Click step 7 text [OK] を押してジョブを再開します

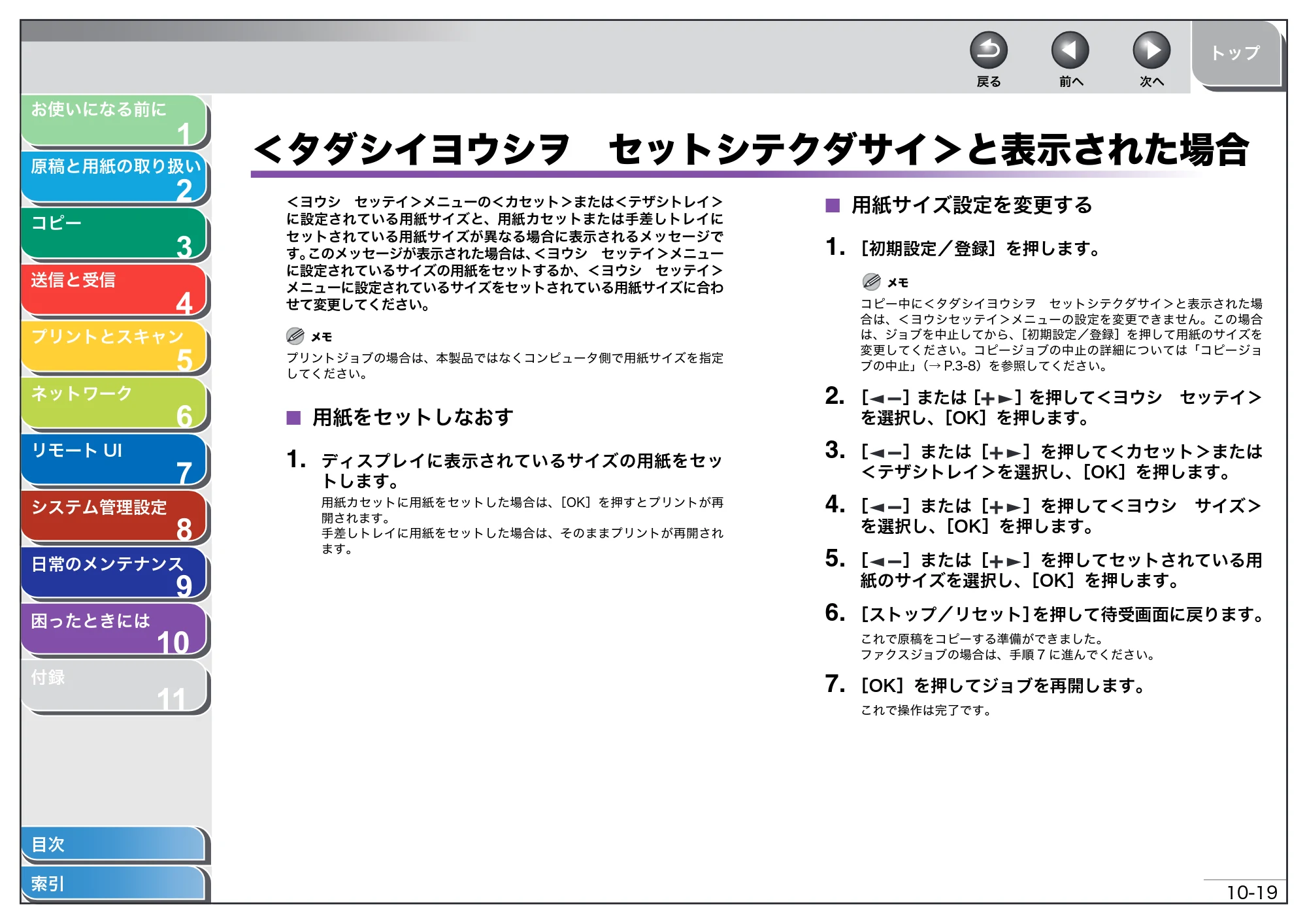(1003, 686)
